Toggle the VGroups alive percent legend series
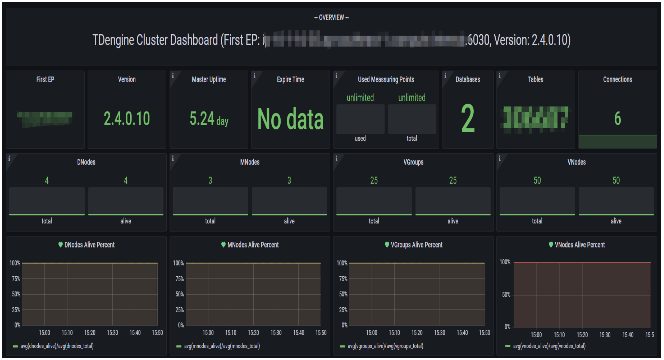This screenshot has width=664, height=360. coord(382,346)
